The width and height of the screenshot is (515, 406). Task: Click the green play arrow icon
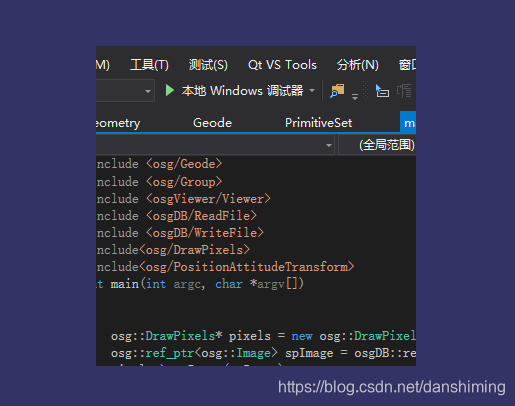pyautogui.click(x=170, y=90)
